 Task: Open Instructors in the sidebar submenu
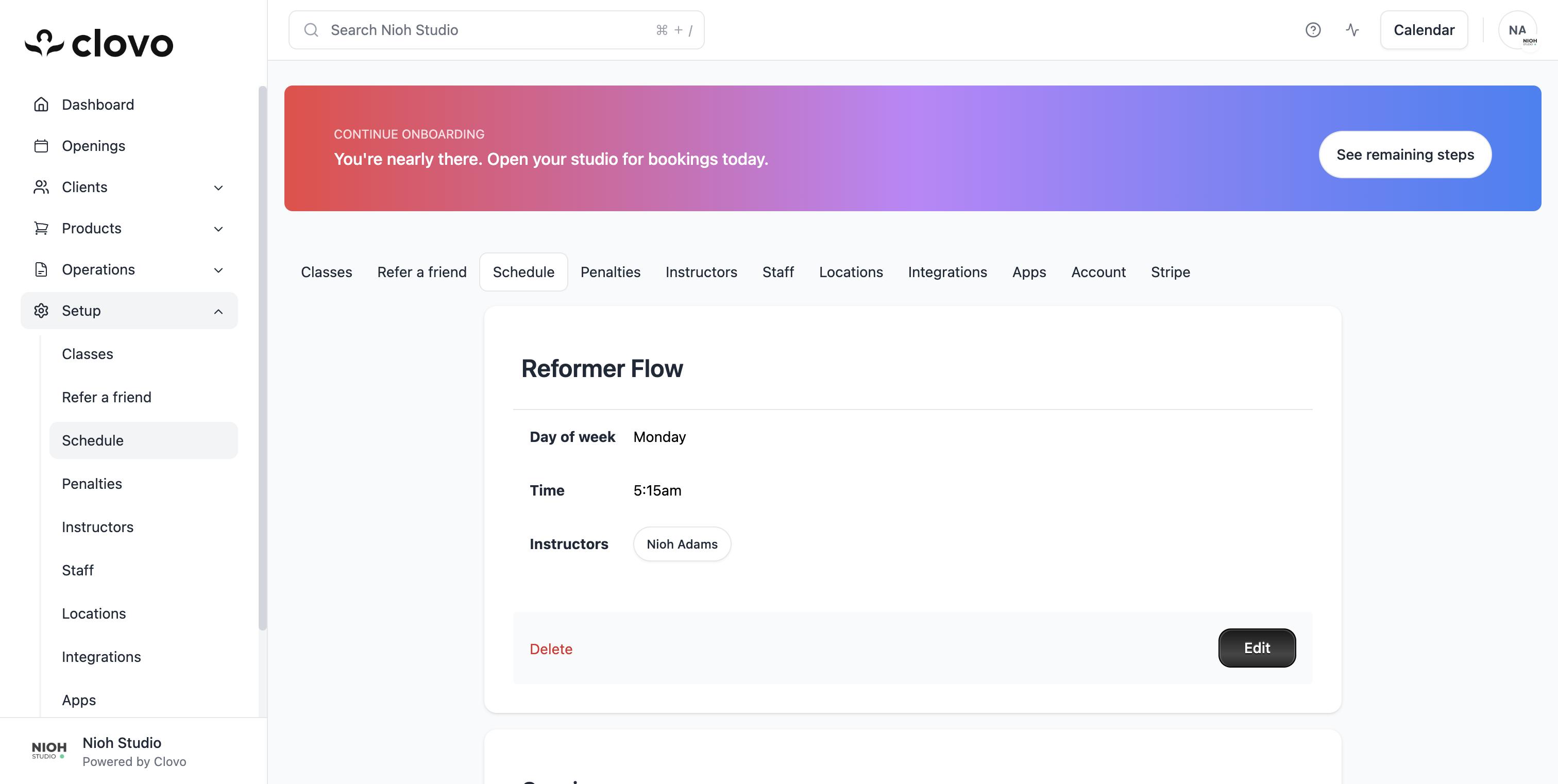coord(144,527)
